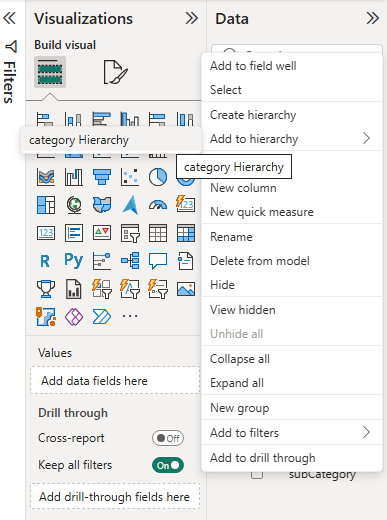Select the stacked column chart visual
The image size is (387, 520).
pos(73,119)
